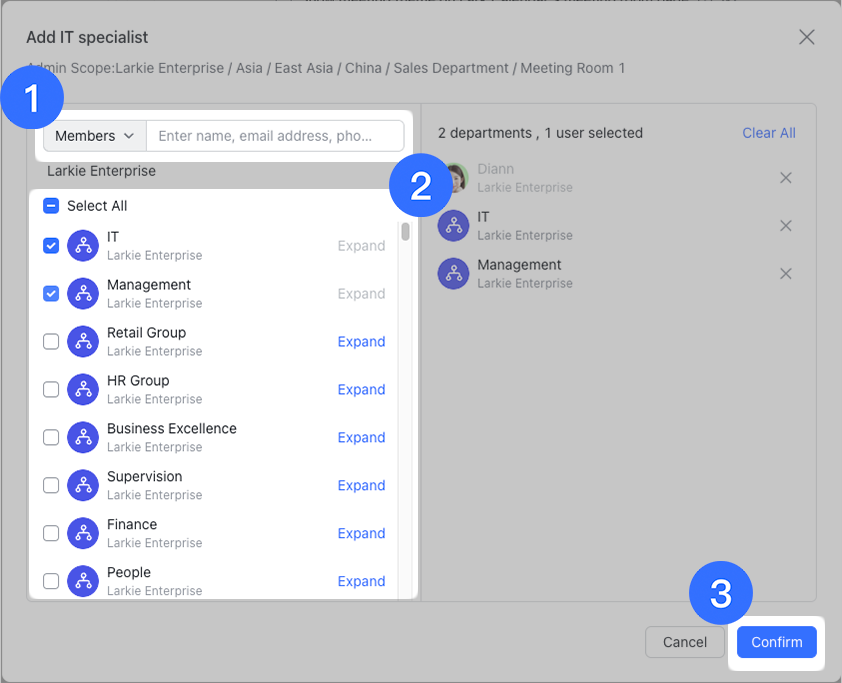The width and height of the screenshot is (842, 683).
Task: Uncheck the Management department checkbox
Action: (51, 294)
